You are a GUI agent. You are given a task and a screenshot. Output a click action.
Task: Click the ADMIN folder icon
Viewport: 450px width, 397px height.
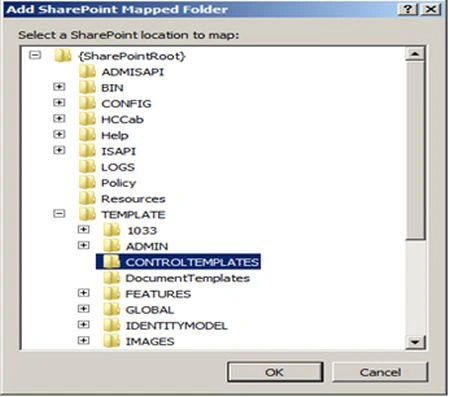click(x=112, y=246)
